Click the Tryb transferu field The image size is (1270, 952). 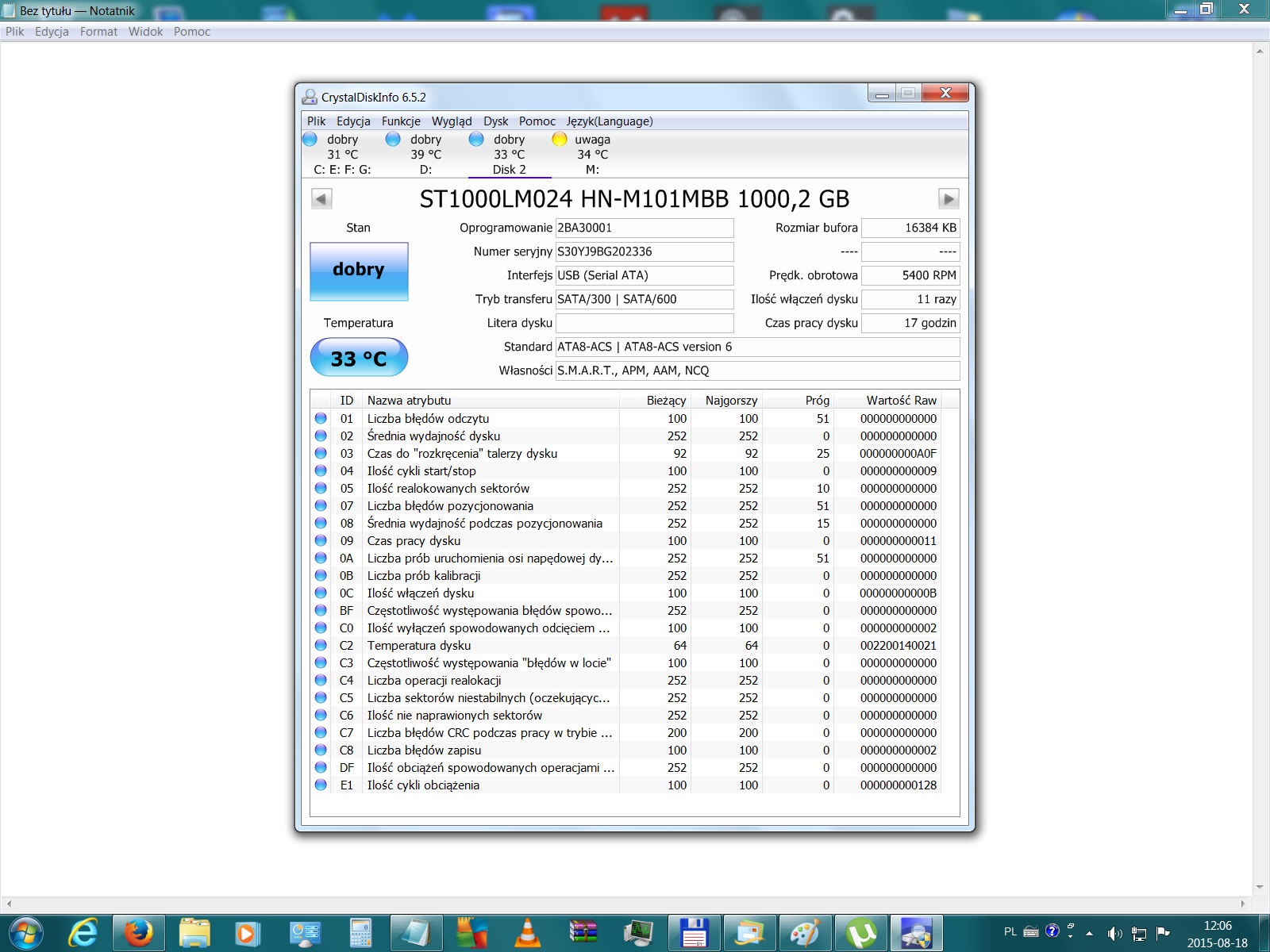click(645, 299)
